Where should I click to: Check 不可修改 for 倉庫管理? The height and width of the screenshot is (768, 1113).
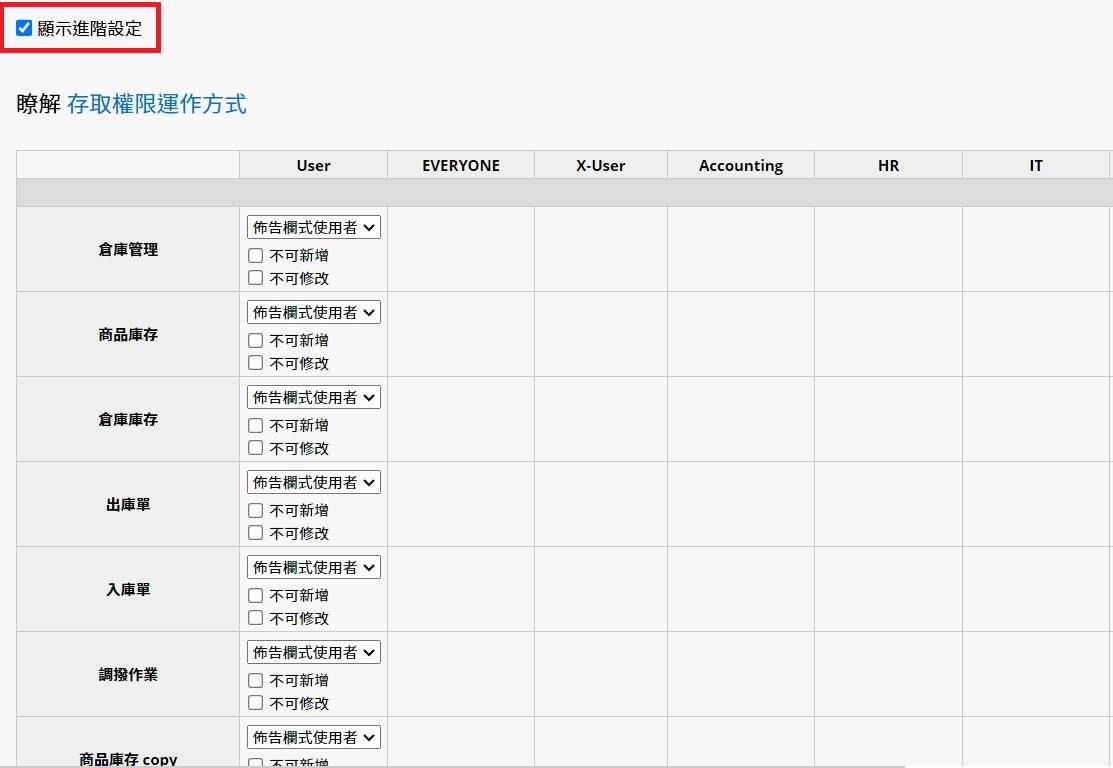[256, 279]
